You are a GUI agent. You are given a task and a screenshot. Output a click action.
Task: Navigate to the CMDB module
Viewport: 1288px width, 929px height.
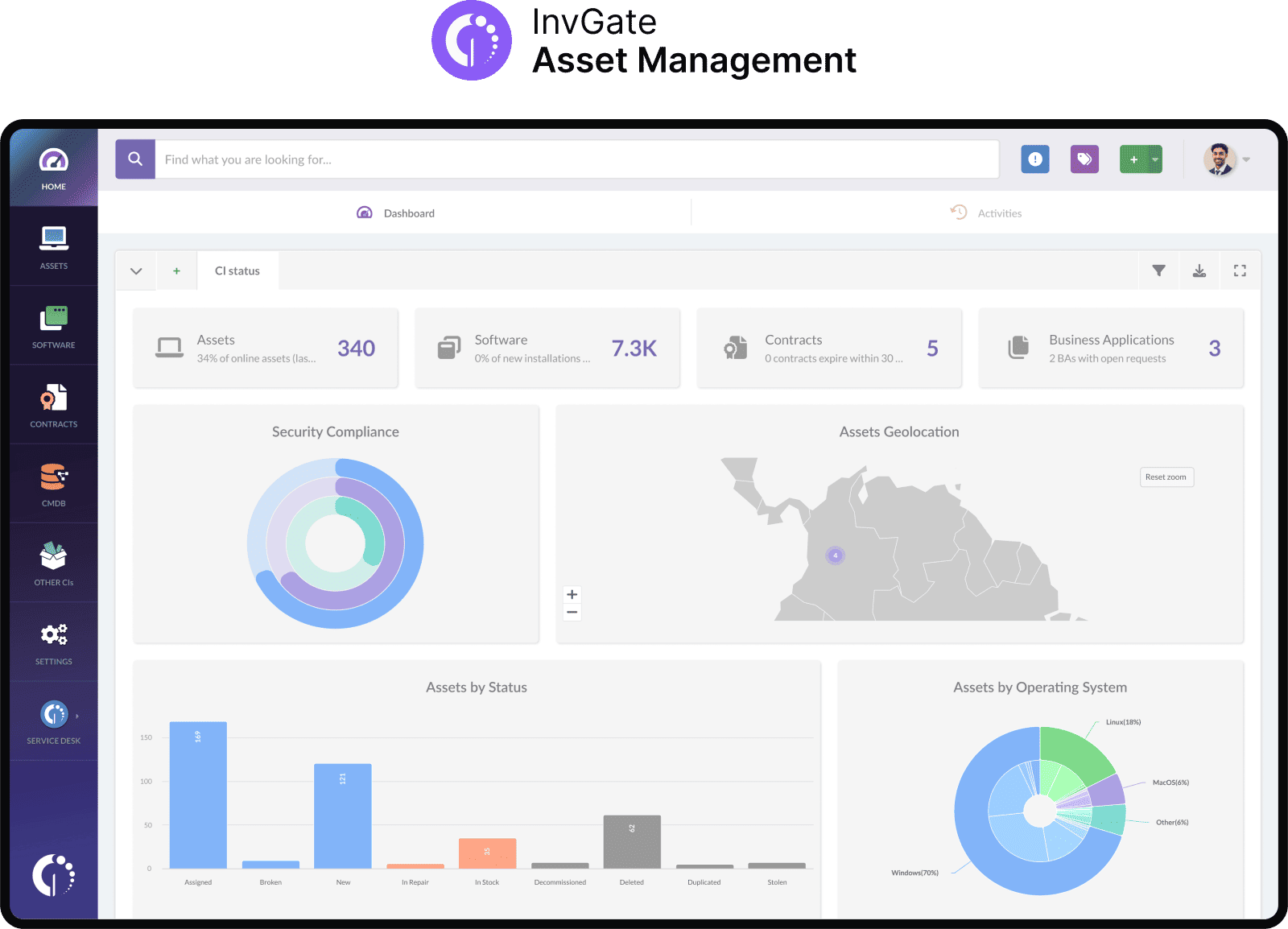[x=53, y=483]
